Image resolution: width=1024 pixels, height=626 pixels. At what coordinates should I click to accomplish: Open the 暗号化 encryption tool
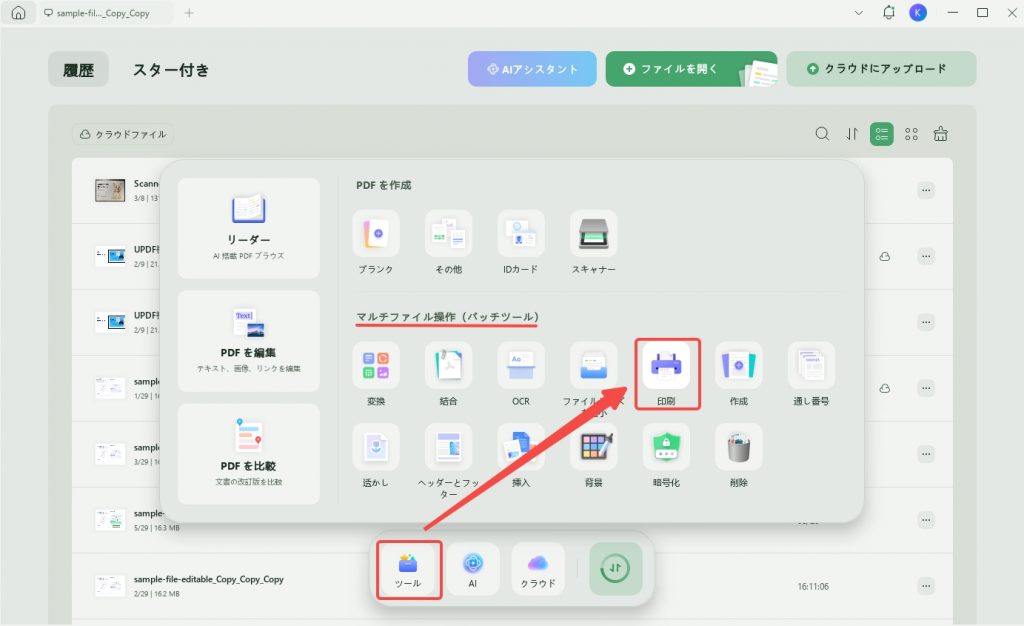[x=666, y=447]
